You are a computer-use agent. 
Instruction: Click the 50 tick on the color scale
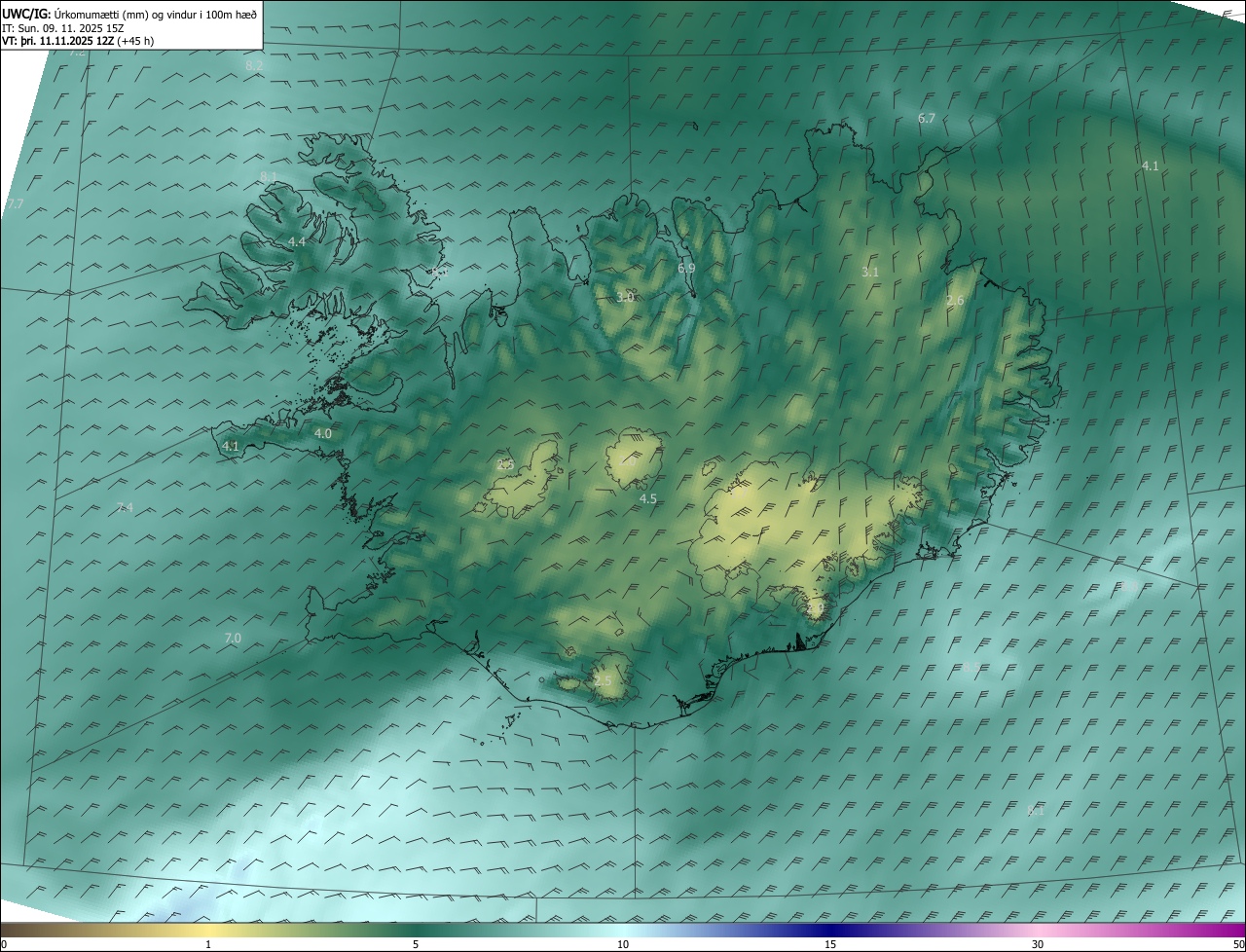1238,944
